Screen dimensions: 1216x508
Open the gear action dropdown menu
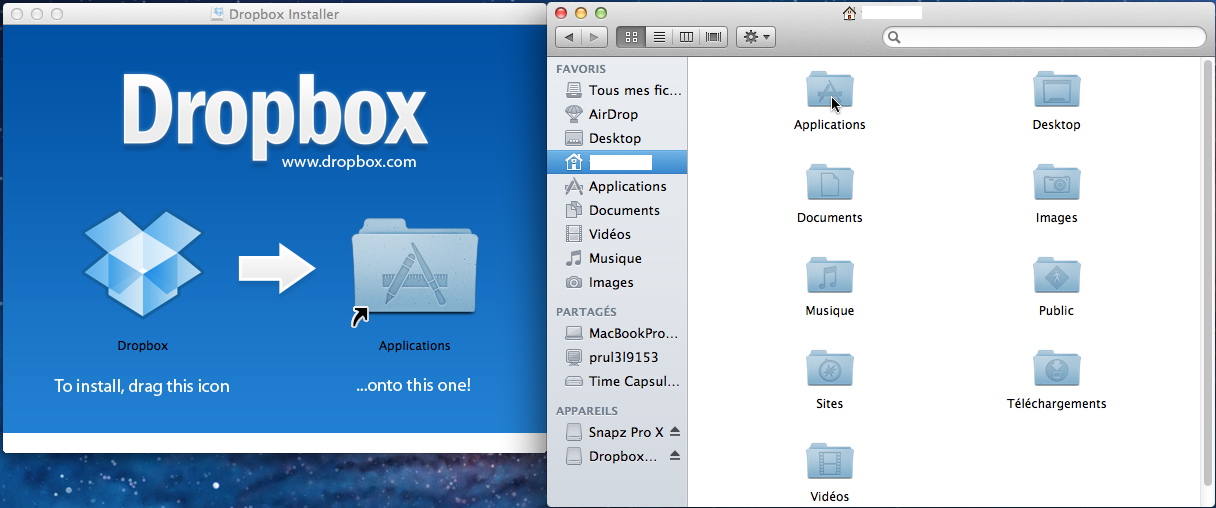point(756,37)
